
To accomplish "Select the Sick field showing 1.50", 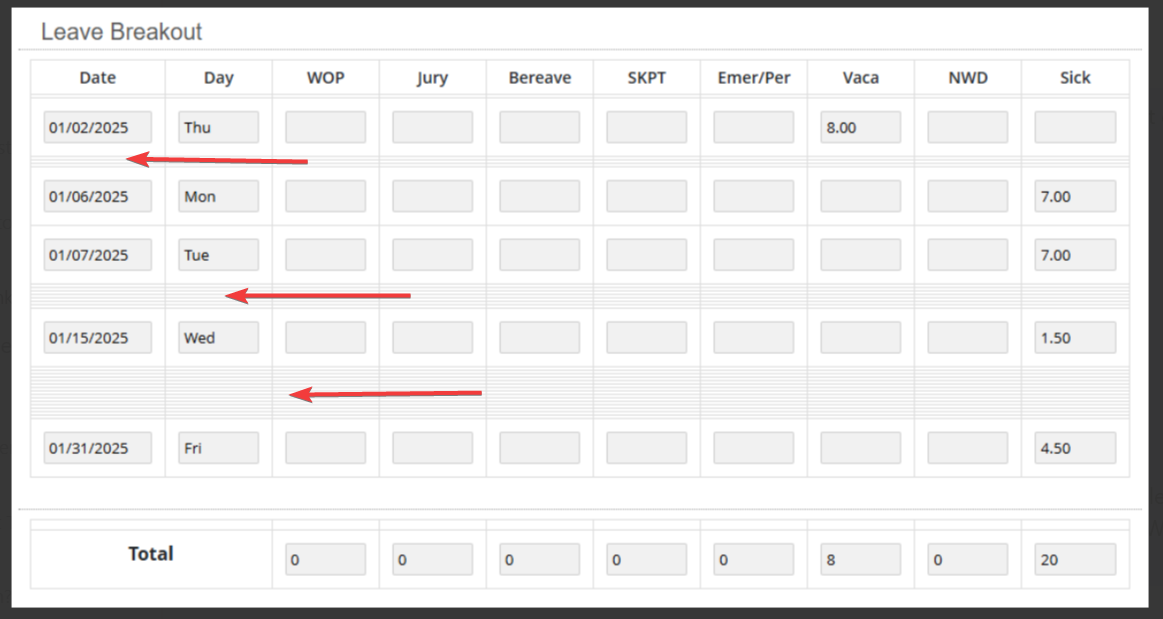I will [1075, 338].
